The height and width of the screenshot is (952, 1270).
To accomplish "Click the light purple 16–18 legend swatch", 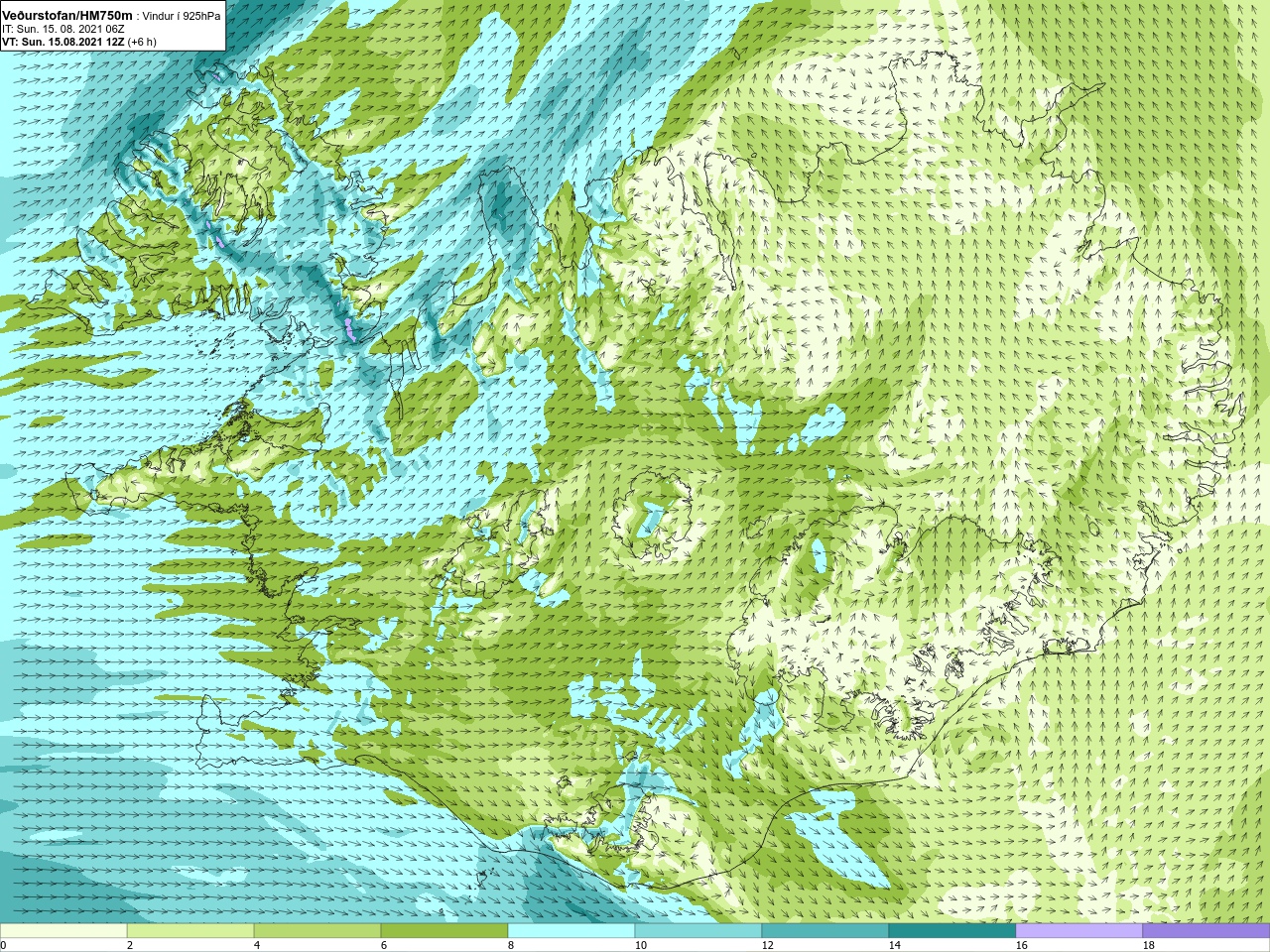I will coord(1079,931).
